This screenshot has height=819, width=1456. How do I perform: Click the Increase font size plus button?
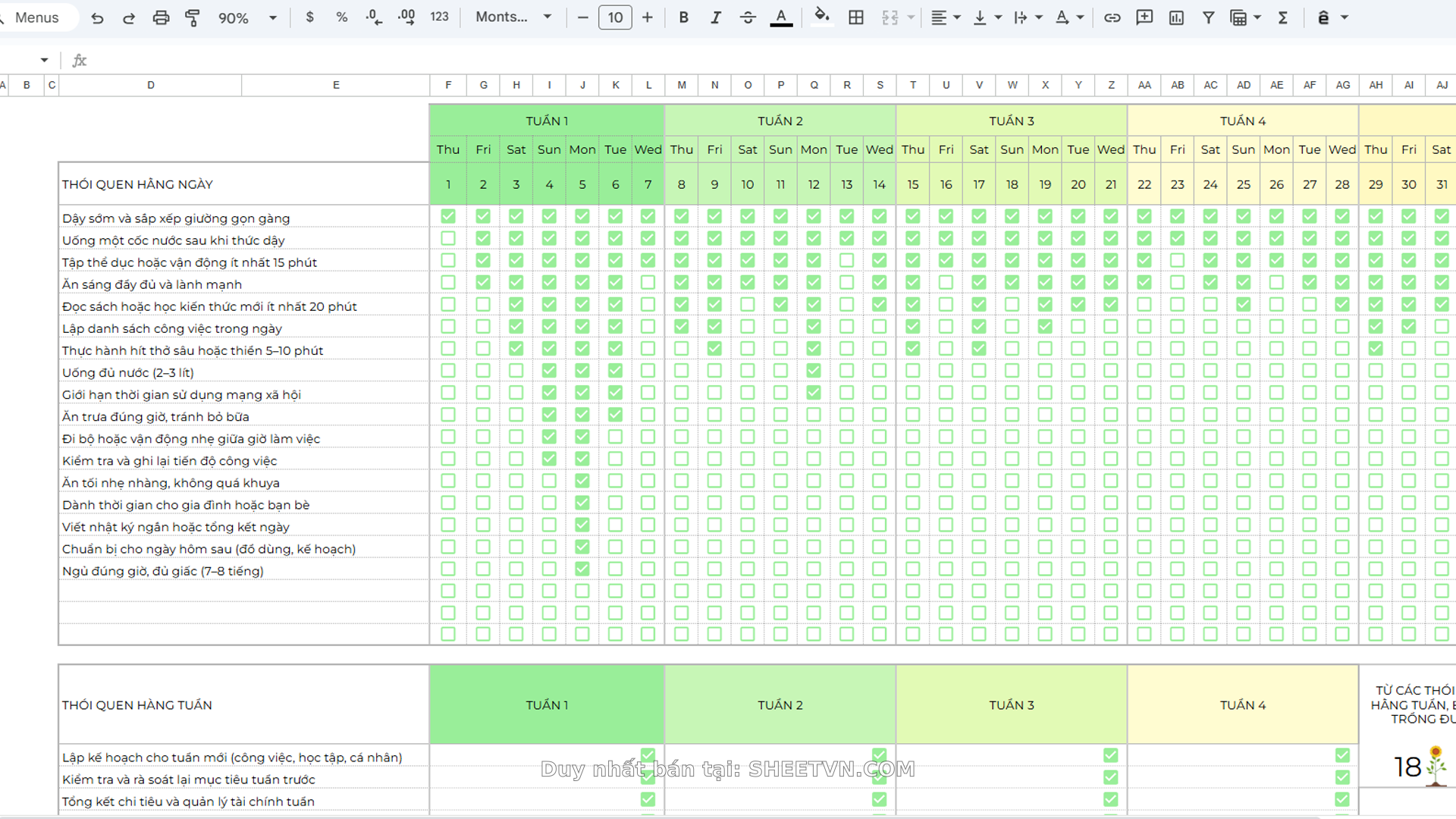647,17
